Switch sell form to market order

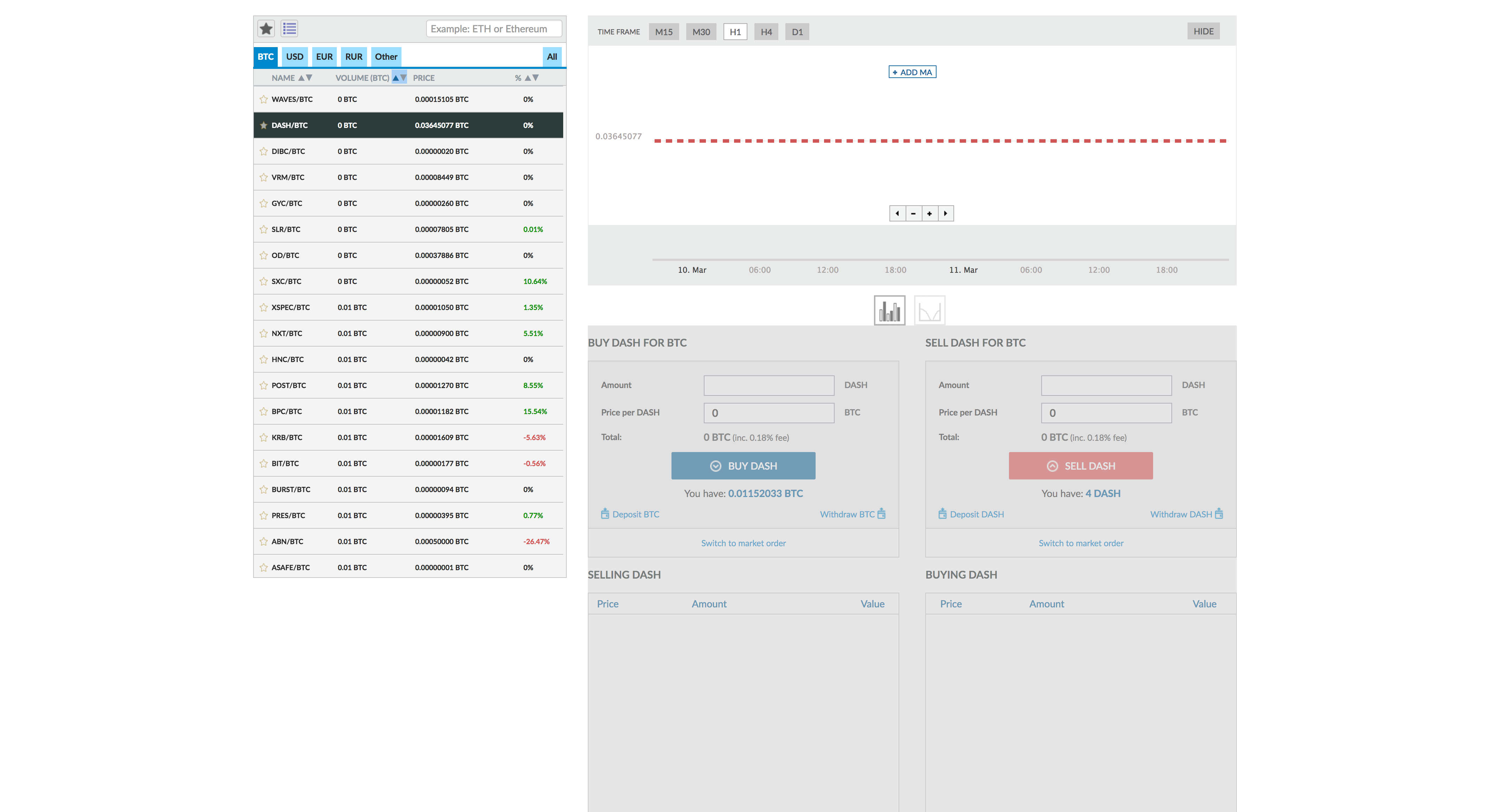pyautogui.click(x=1081, y=543)
